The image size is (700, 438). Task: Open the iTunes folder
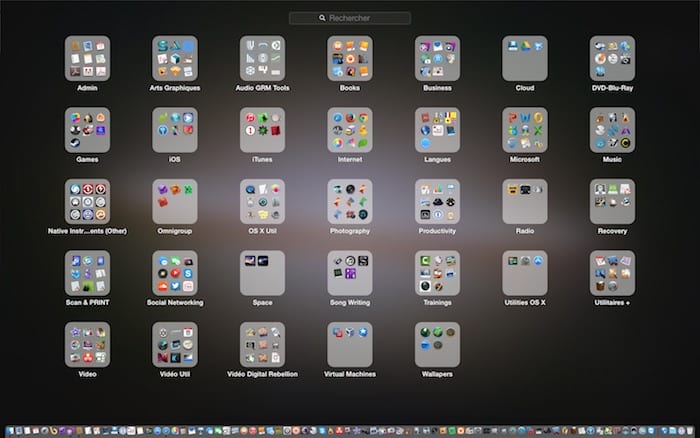(262, 130)
